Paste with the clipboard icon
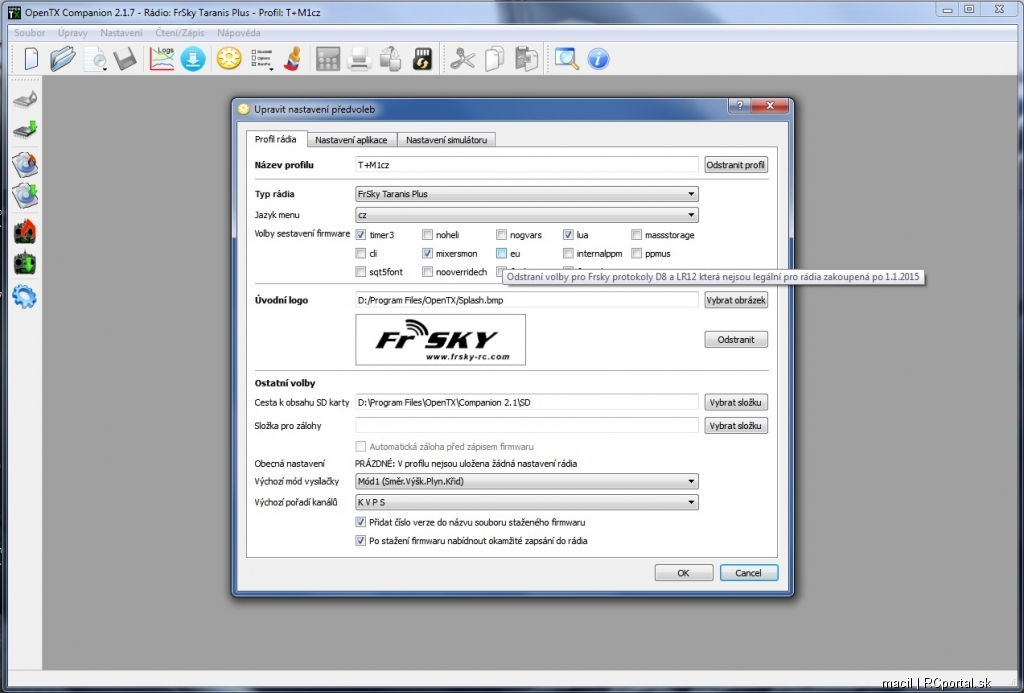Screen dimensions: 1024x693 click(526, 59)
